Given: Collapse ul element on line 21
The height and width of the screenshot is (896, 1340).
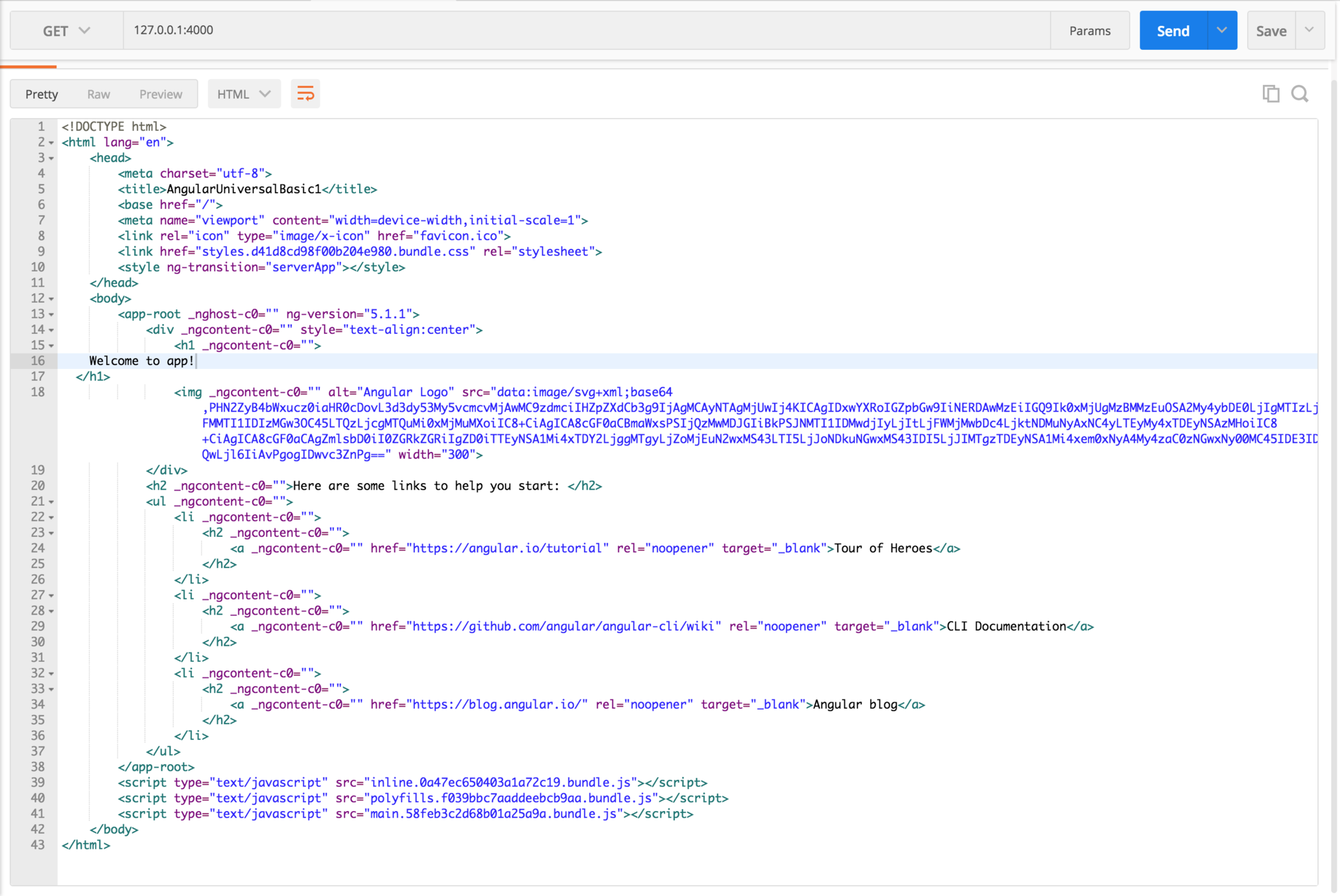Looking at the screenshot, I should 52,502.
